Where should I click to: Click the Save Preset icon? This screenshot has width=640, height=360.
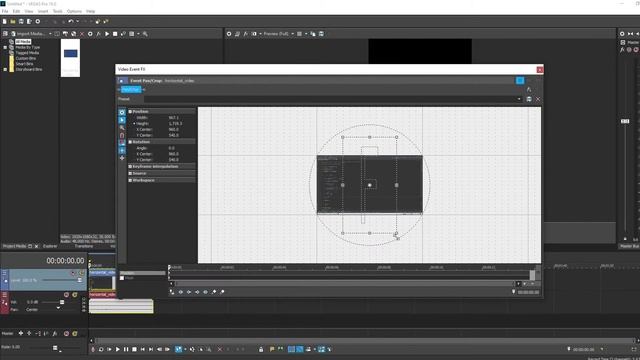tap(529, 99)
